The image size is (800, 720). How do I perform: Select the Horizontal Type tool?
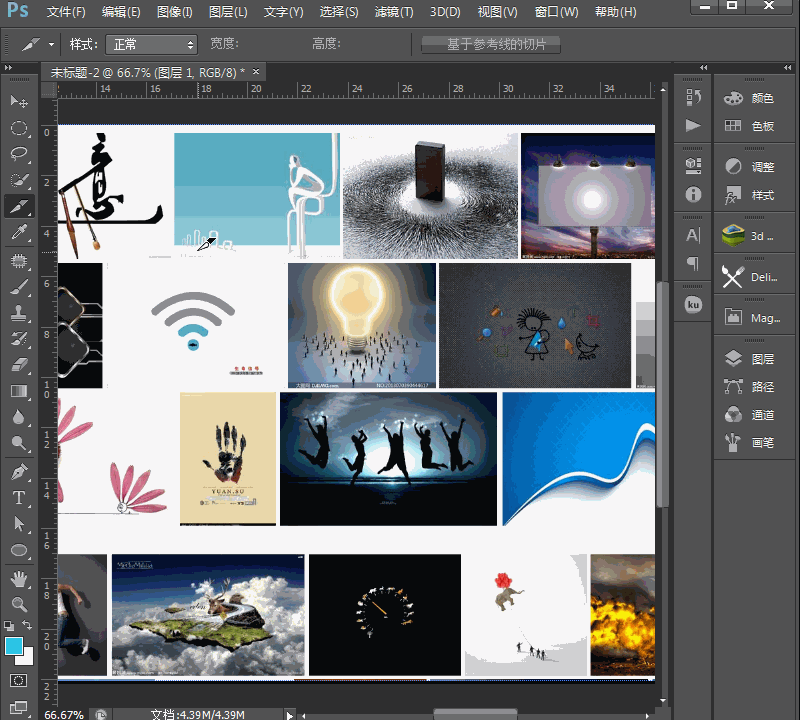19,498
